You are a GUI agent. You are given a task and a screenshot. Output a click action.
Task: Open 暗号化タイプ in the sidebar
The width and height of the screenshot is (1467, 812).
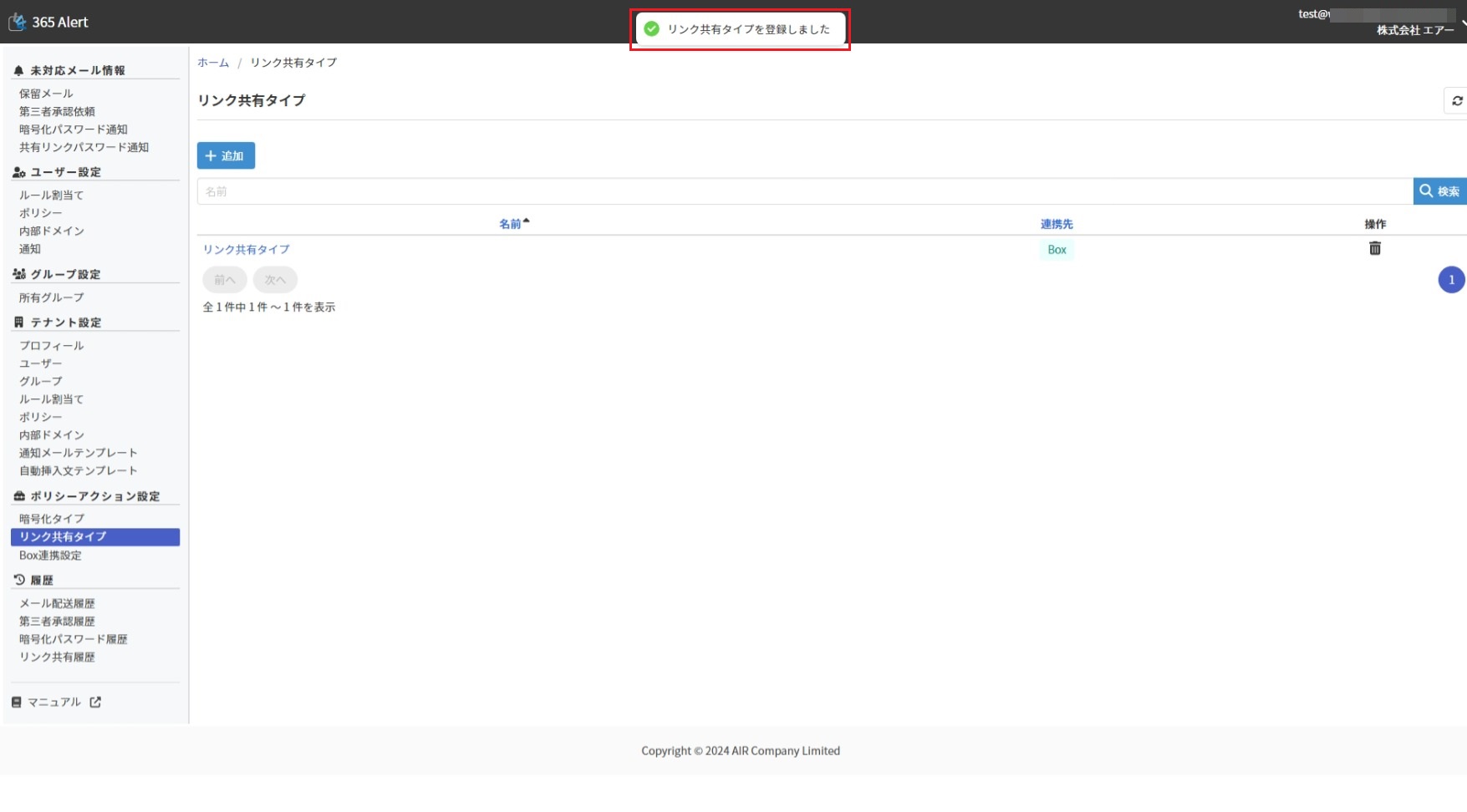[52, 519]
